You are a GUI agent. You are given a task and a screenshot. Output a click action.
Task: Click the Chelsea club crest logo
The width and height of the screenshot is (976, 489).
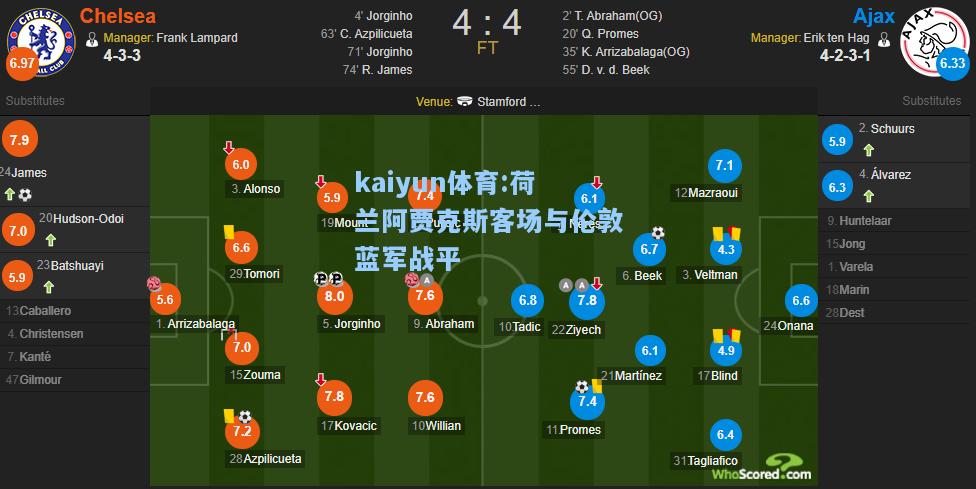coord(41,42)
